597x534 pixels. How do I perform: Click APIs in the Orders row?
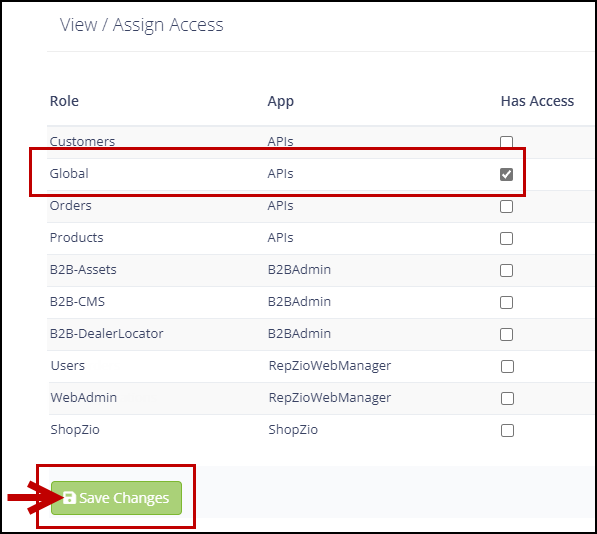tap(280, 206)
